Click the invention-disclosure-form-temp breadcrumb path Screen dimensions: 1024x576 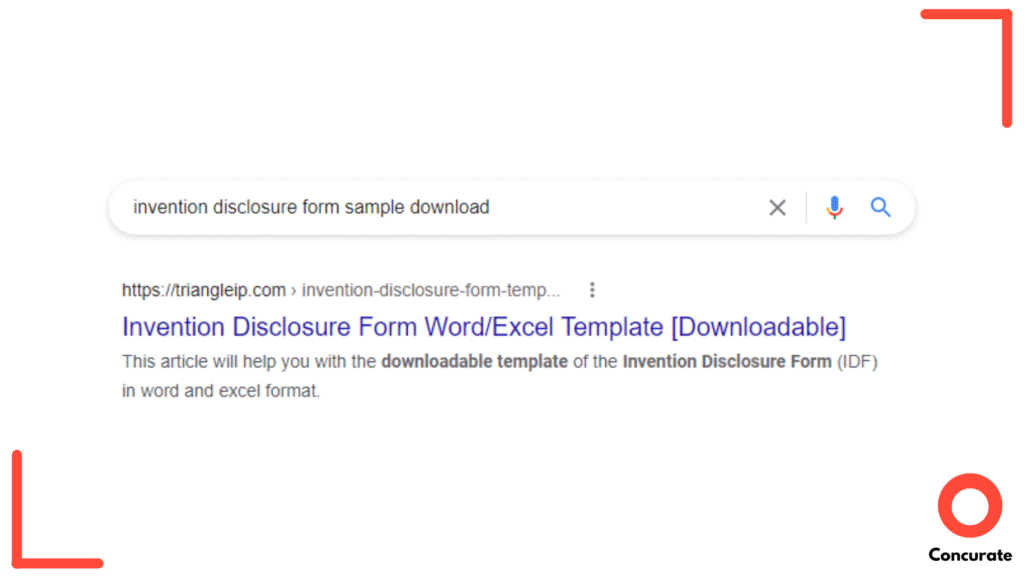[x=431, y=290]
